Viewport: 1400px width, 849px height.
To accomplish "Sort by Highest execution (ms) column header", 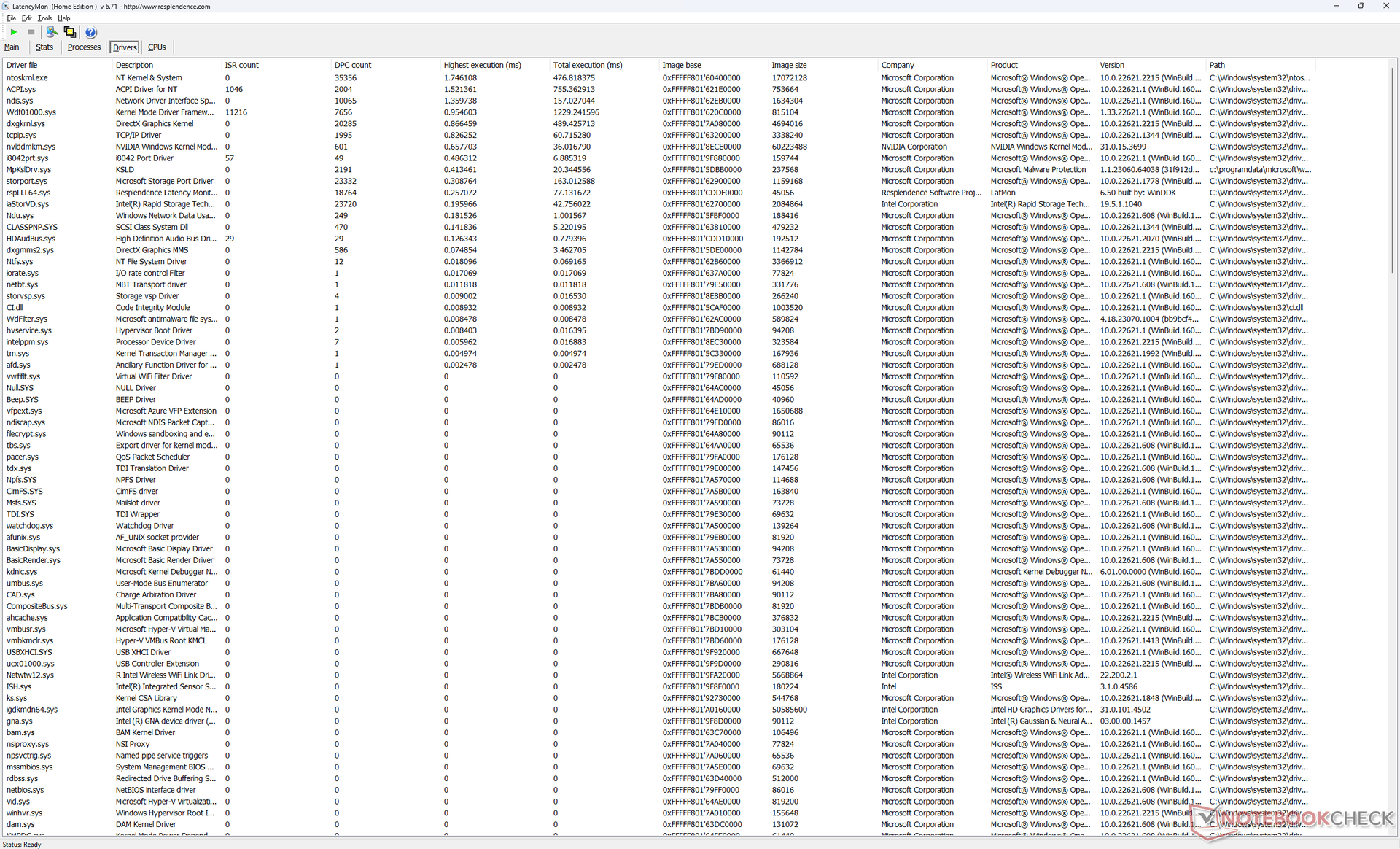I will pyautogui.click(x=482, y=65).
